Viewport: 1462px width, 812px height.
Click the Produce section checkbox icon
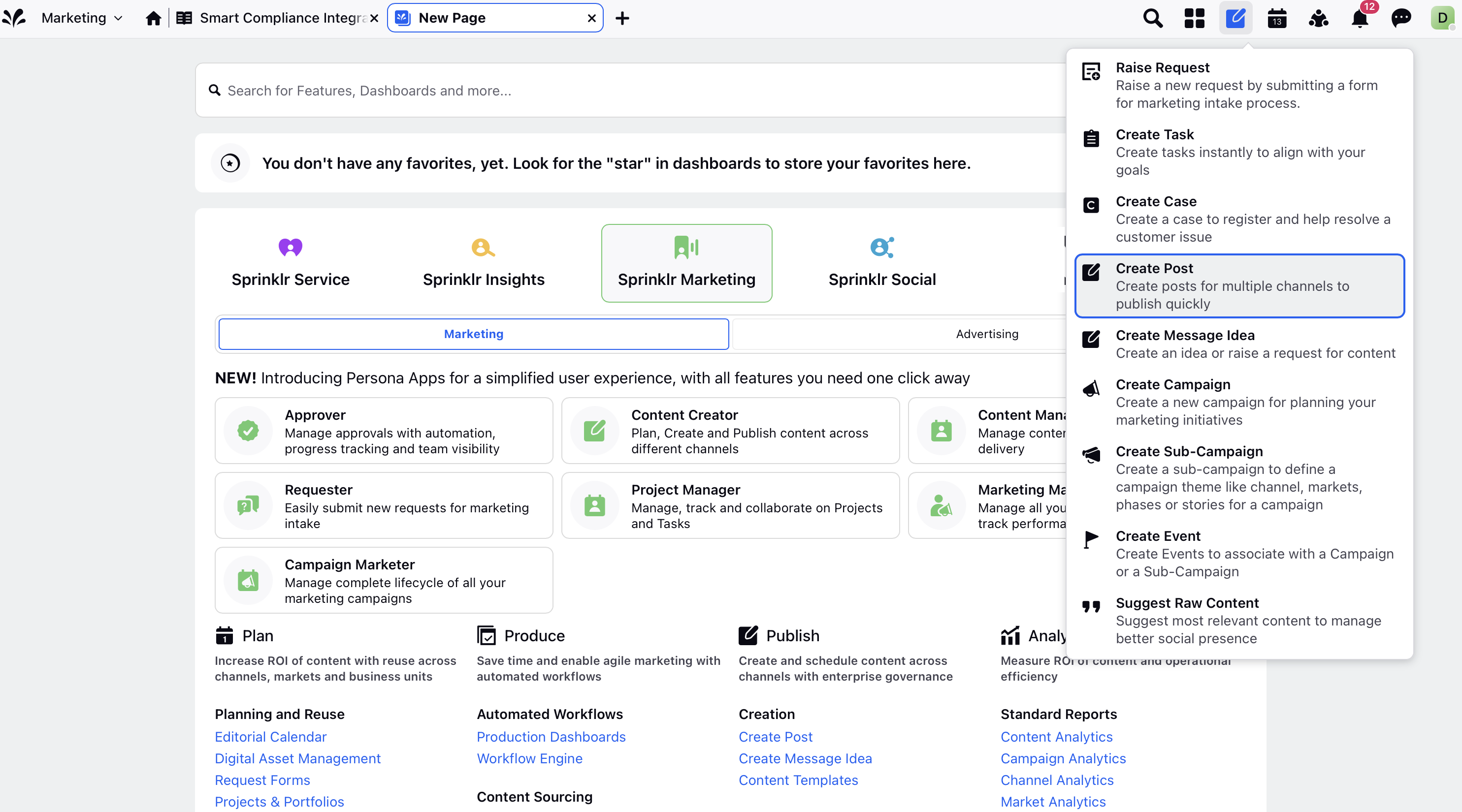487,636
